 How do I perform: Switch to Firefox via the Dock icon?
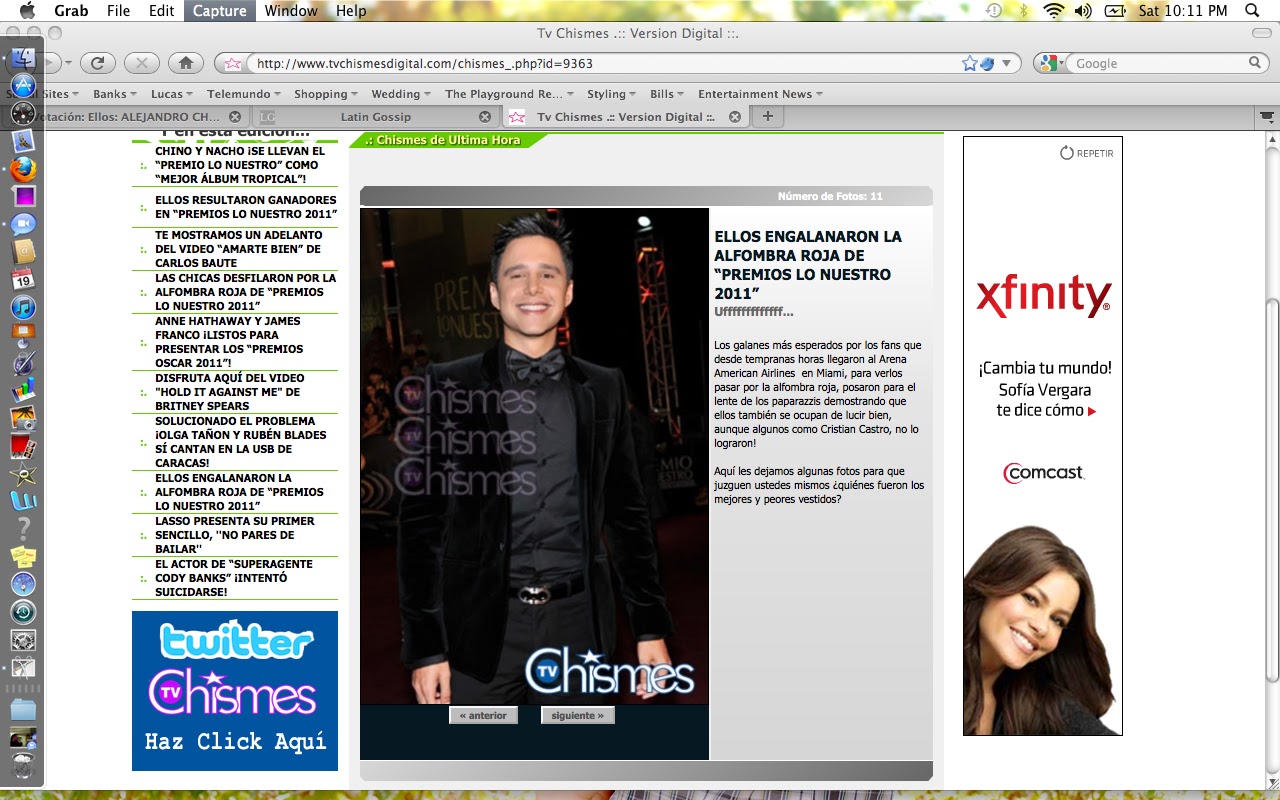point(23,169)
